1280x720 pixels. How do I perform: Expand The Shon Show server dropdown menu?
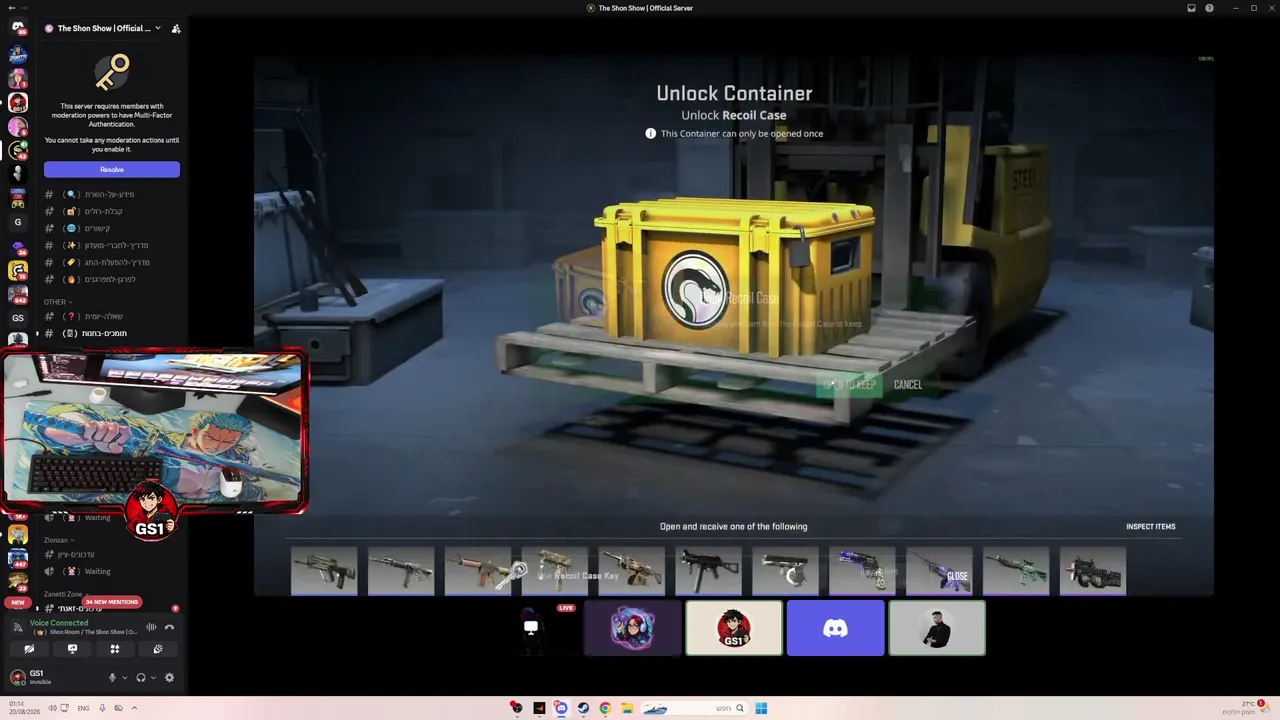click(x=157, y=28)
